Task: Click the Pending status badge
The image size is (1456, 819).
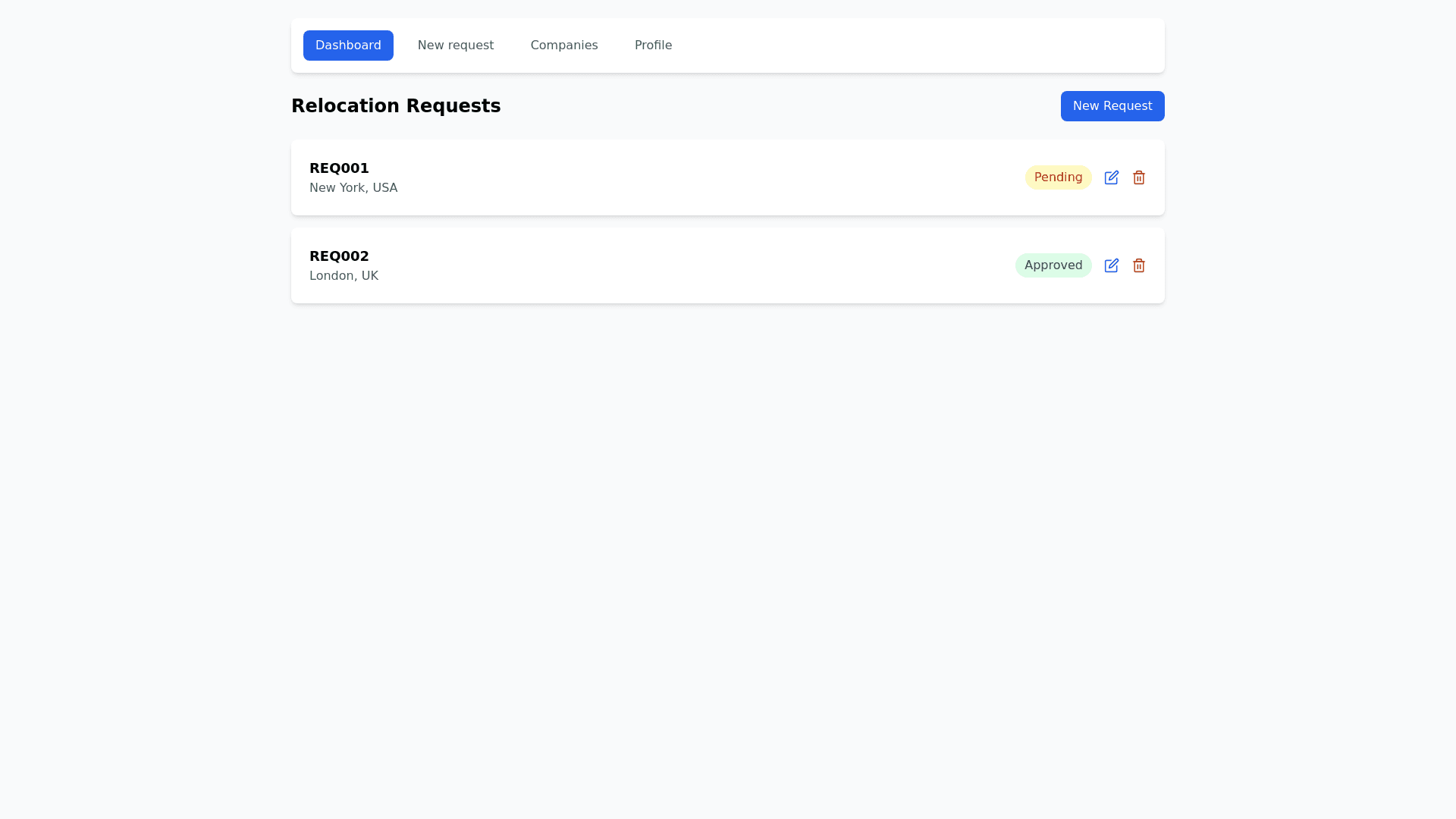Action: pos(1058,177)
